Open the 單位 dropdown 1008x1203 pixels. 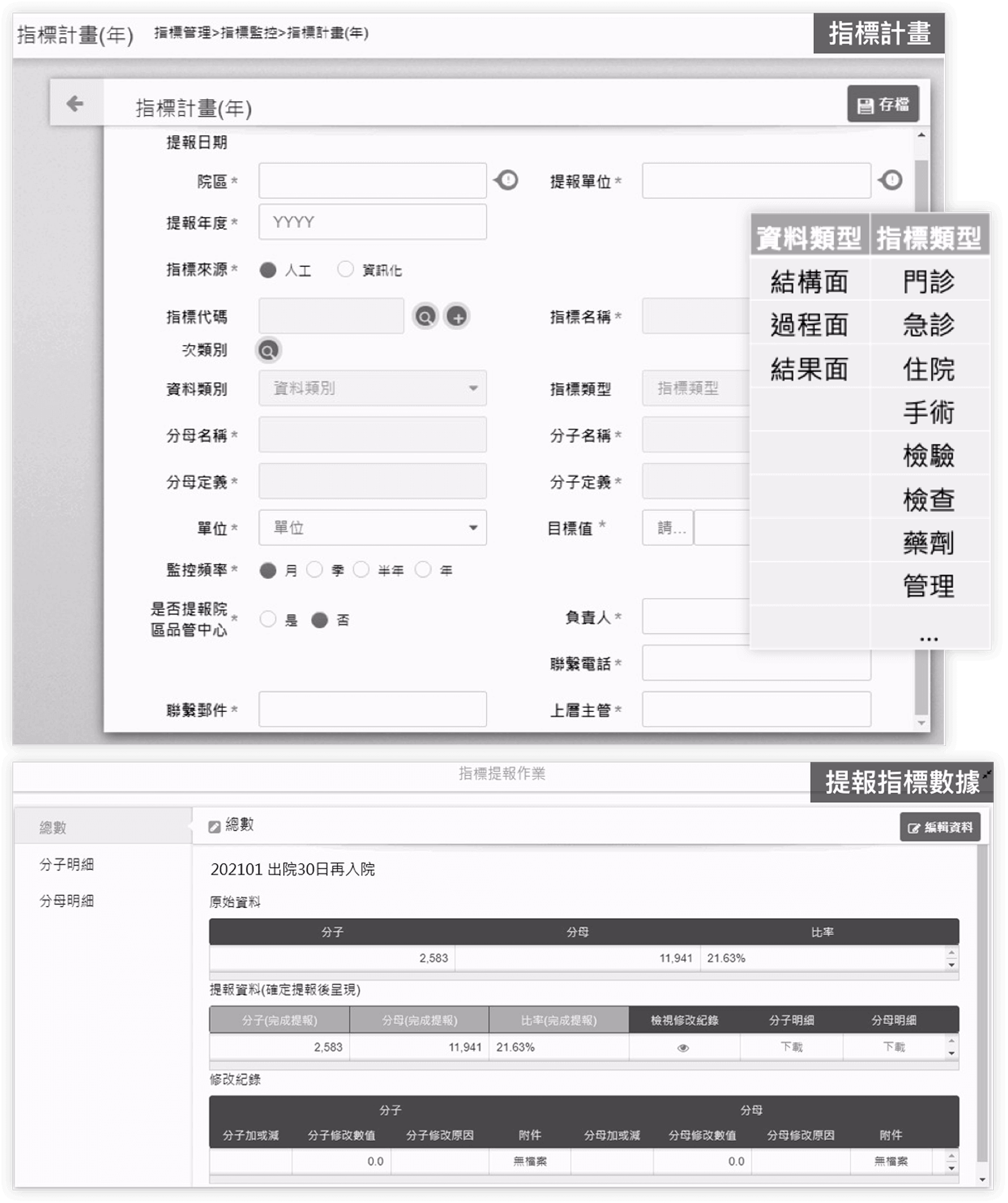click(372, 528)
